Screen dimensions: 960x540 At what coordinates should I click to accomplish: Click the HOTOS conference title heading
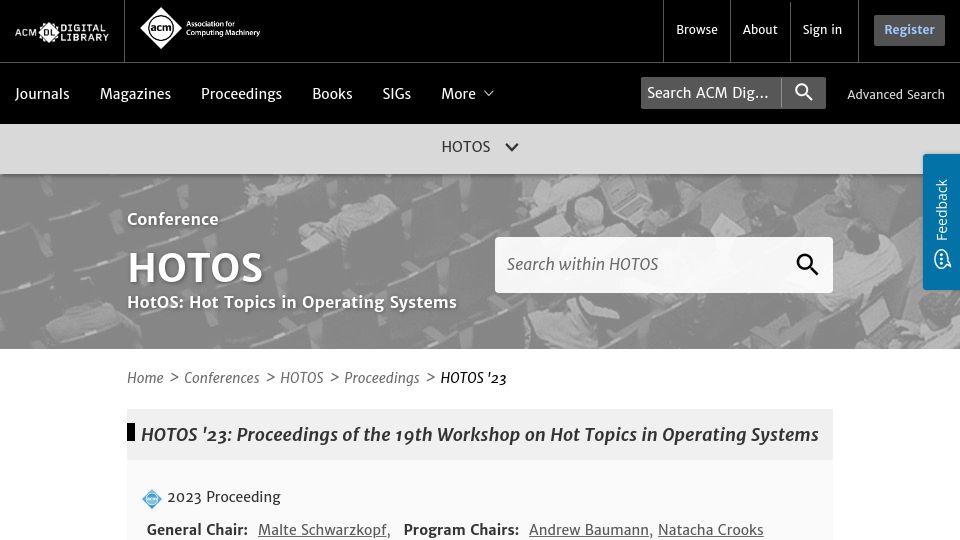tap(195, 268)
